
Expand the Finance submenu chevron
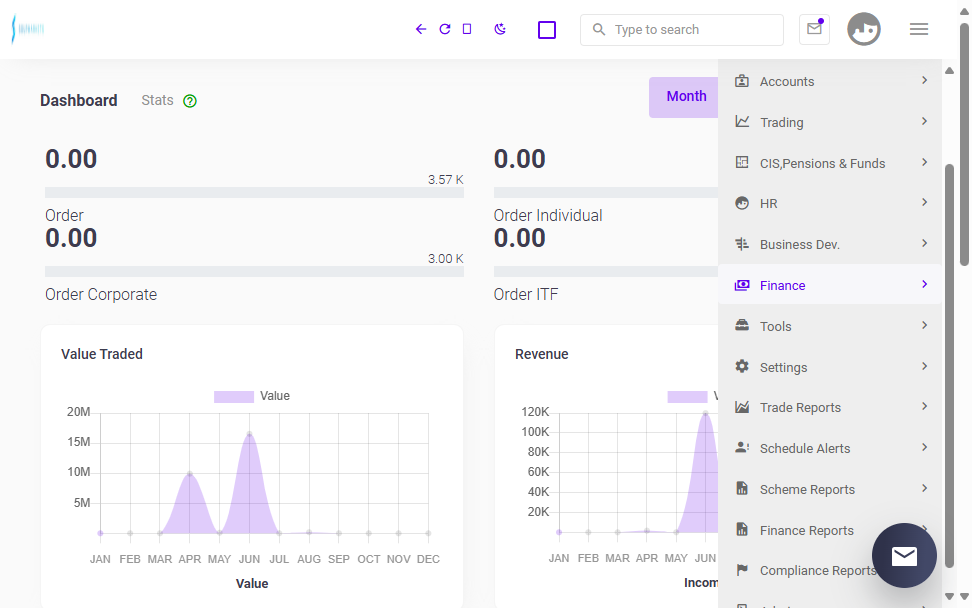(x=924, y=284)
